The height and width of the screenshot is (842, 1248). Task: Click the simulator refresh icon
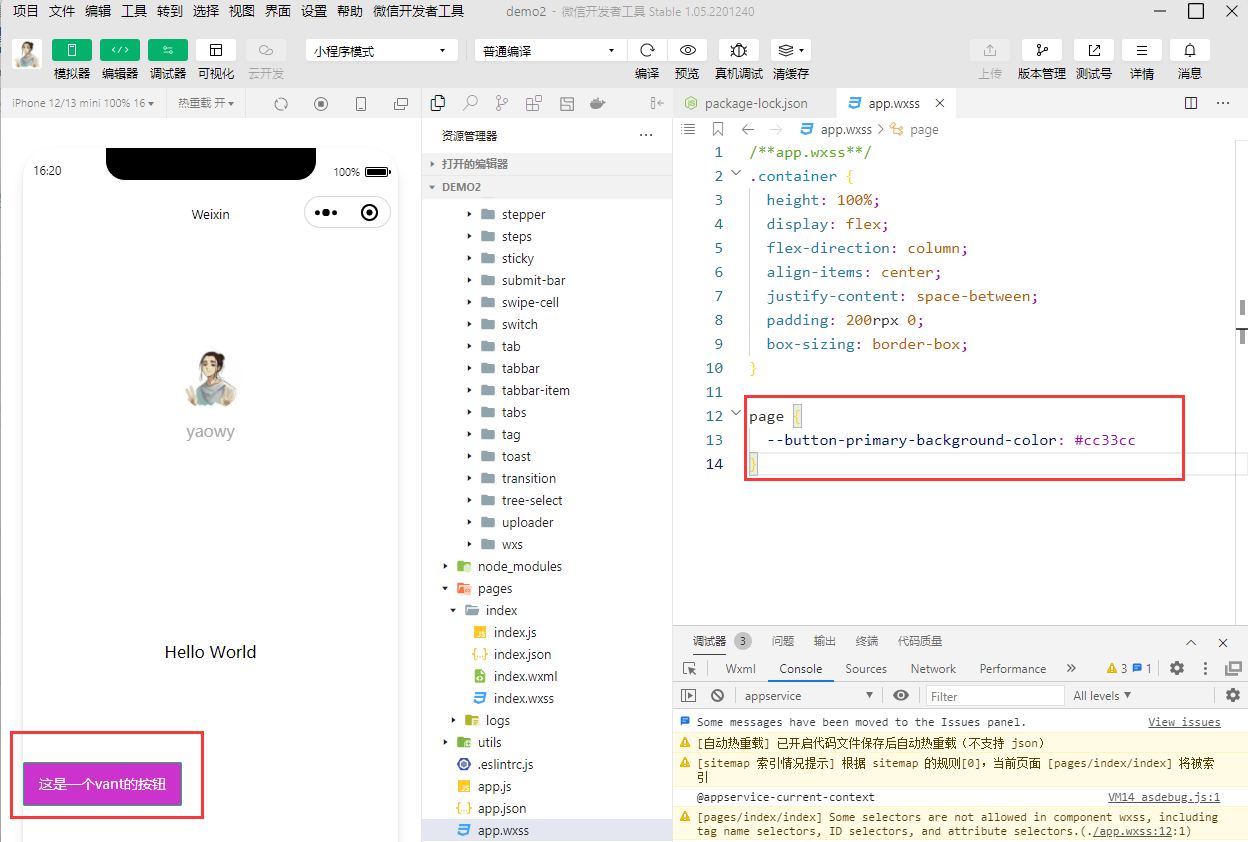pos(281,104)
